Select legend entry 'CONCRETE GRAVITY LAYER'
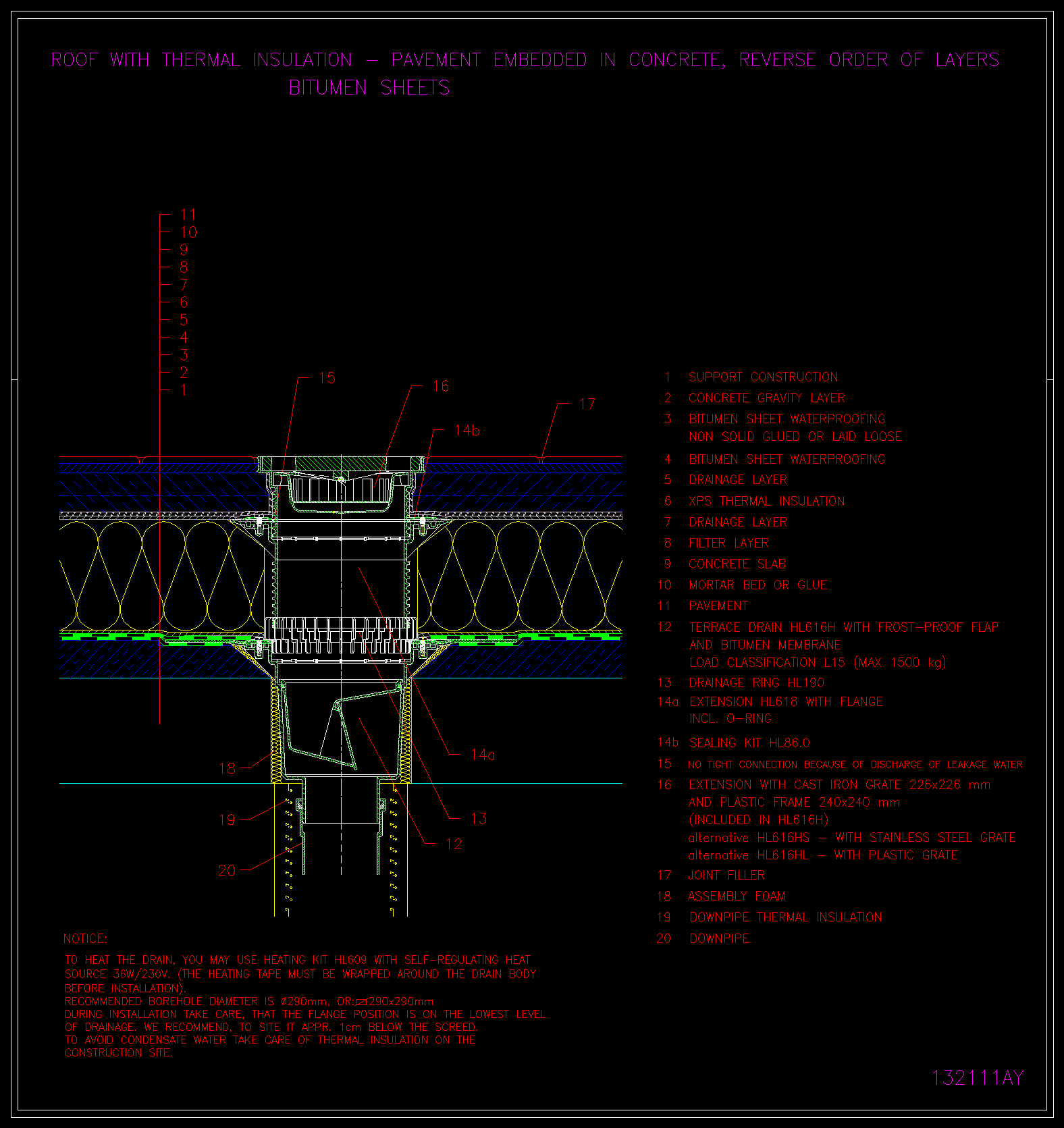The width and height of the screenshot is (1064, 1128). [x=766, y=398]
